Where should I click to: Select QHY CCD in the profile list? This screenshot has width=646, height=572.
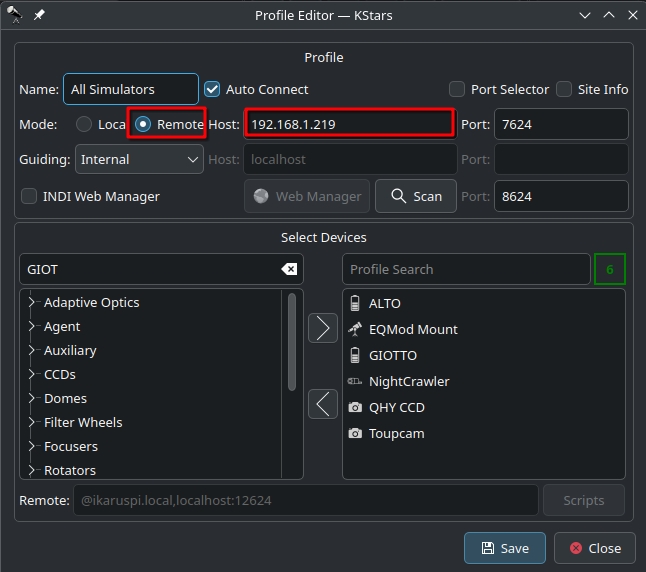(x=484, y=407)
